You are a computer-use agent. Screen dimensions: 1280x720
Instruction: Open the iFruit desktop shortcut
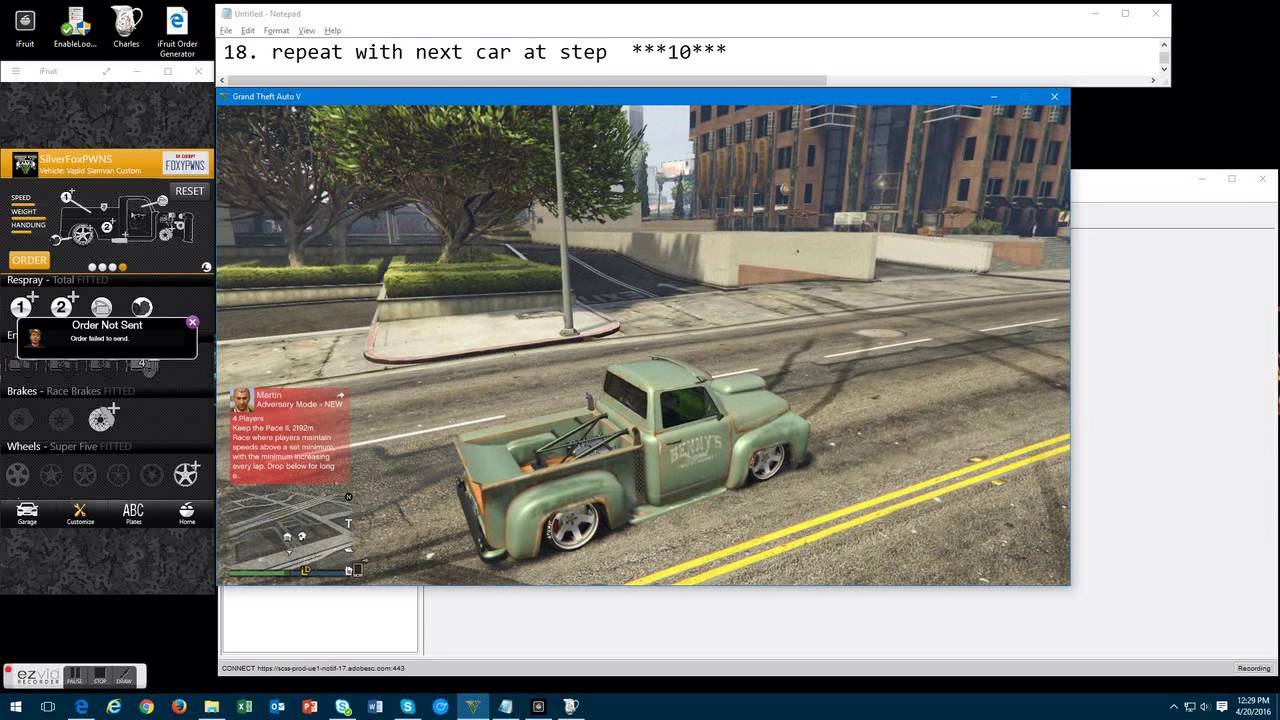pos(25,29)
